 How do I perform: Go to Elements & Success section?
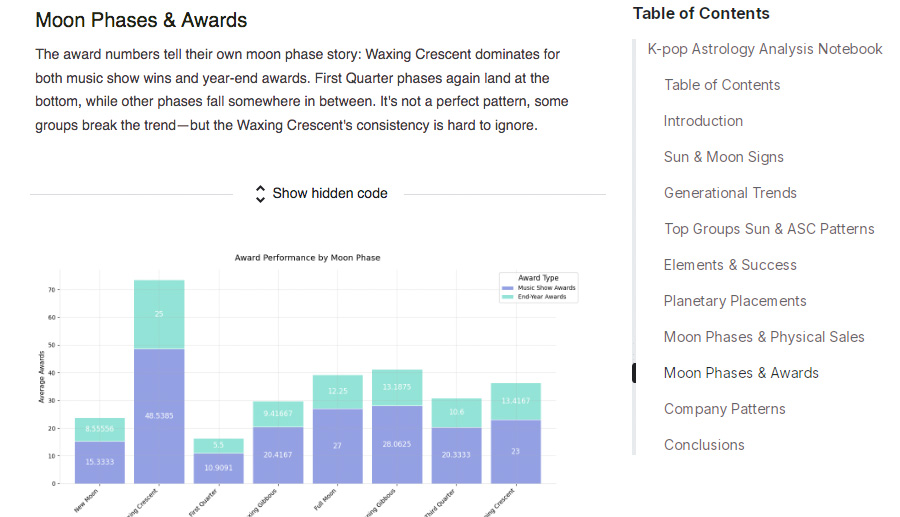[730, 265]
